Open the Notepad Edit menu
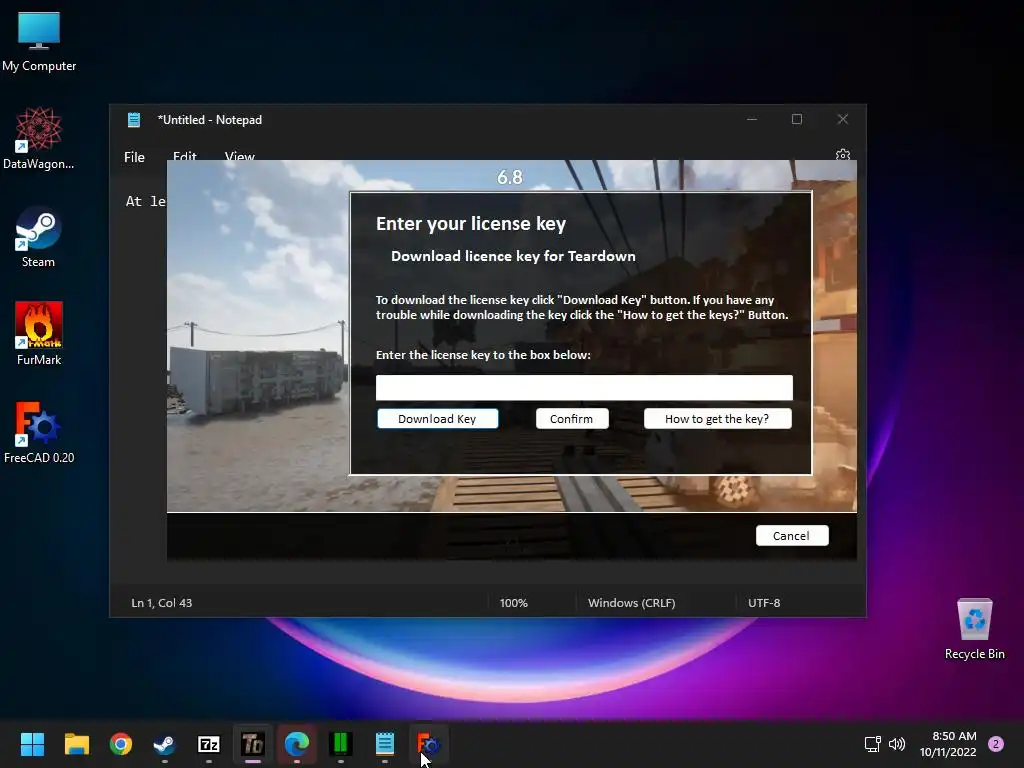This screenshot has width=1024, height=768. 185,157
